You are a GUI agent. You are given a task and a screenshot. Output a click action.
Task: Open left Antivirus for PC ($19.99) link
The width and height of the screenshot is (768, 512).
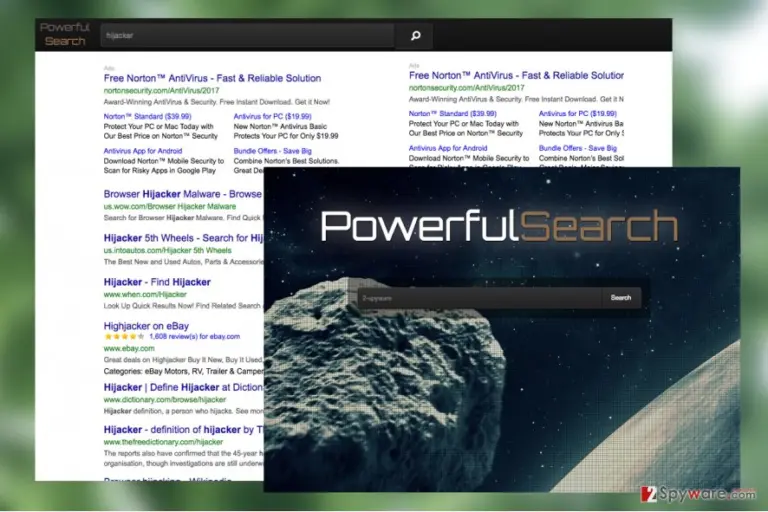coord(272,117)
